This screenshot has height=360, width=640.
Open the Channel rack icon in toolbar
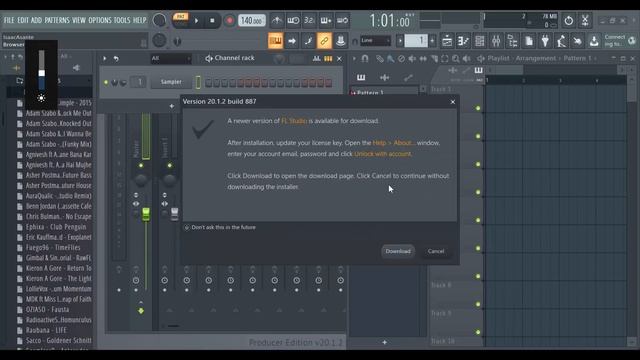click(x=480, y=41)
